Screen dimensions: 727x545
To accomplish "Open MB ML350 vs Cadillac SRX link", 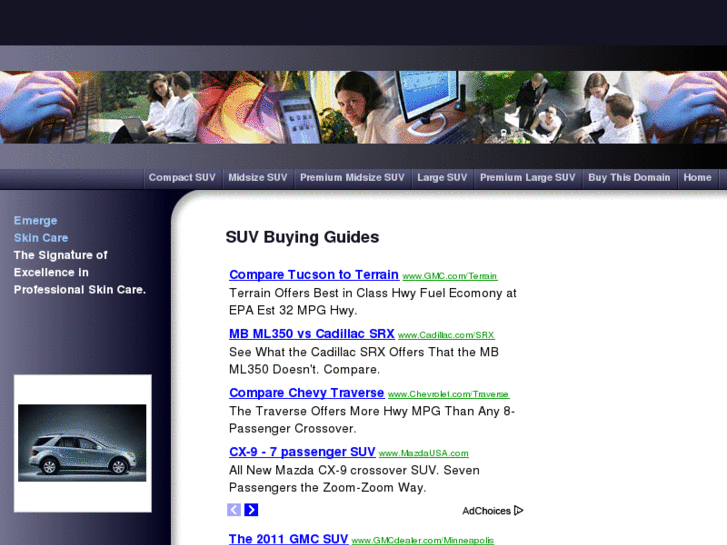I will click(312, 333).
